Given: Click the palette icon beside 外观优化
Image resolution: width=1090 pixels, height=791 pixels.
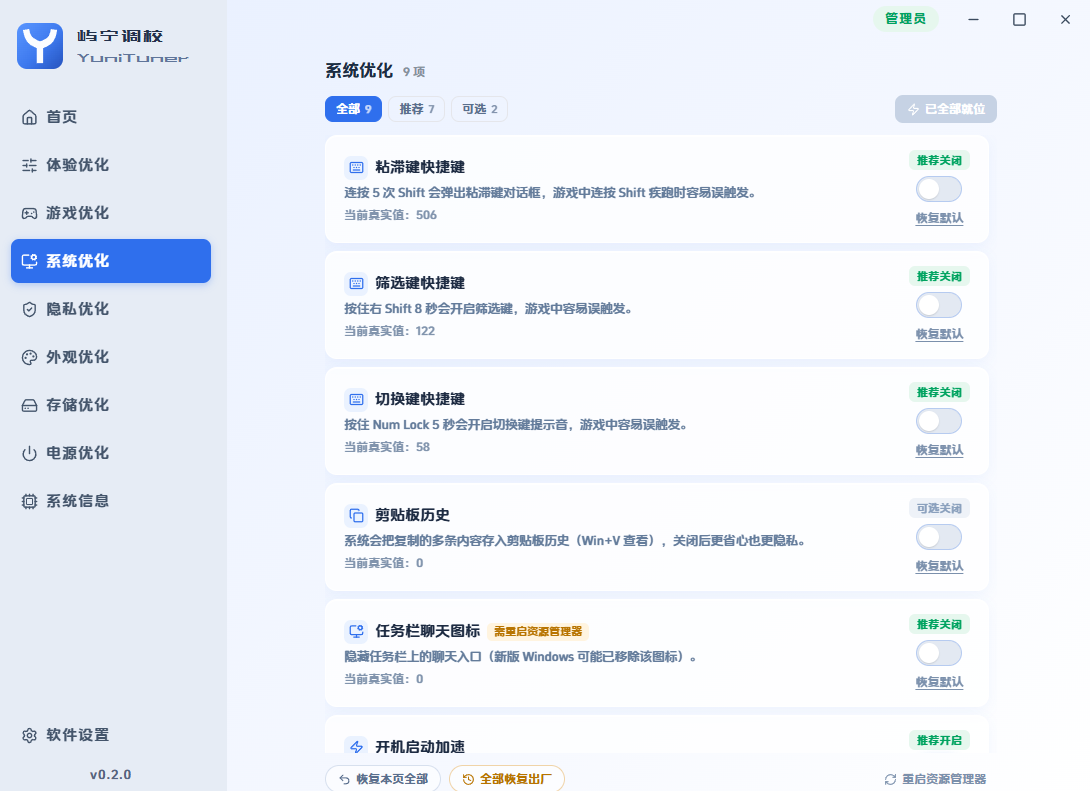Looking at the screenshot, I should pyautogui.click(x=29, y=357).
